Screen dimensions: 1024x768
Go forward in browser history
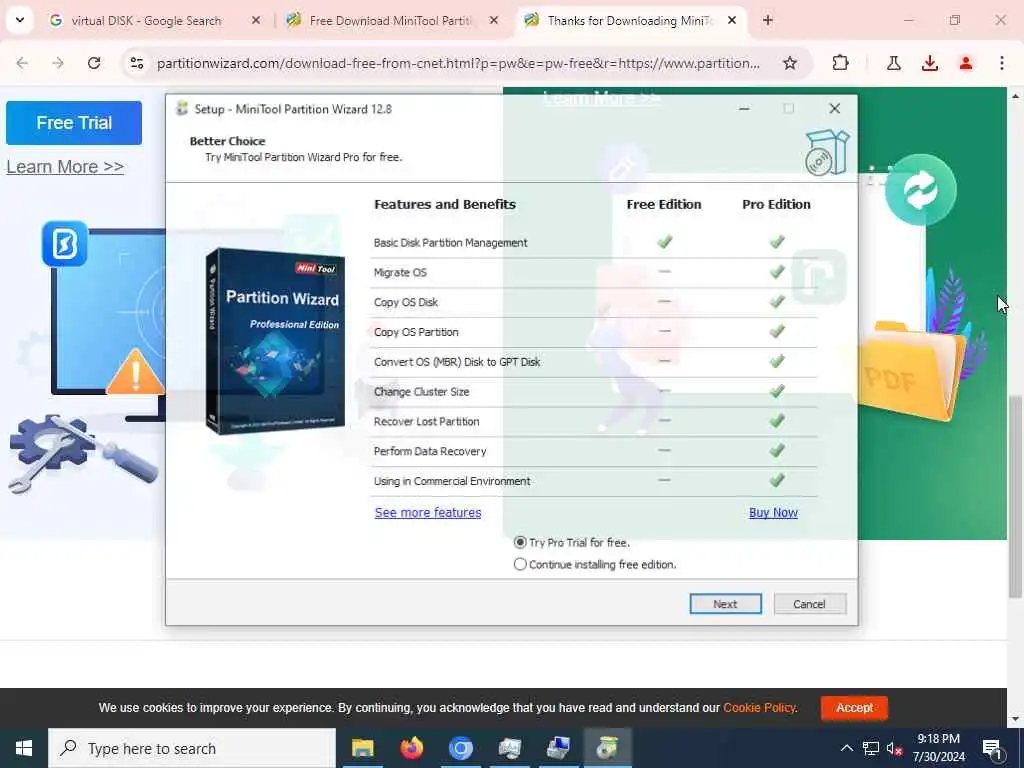coord(58,63)
